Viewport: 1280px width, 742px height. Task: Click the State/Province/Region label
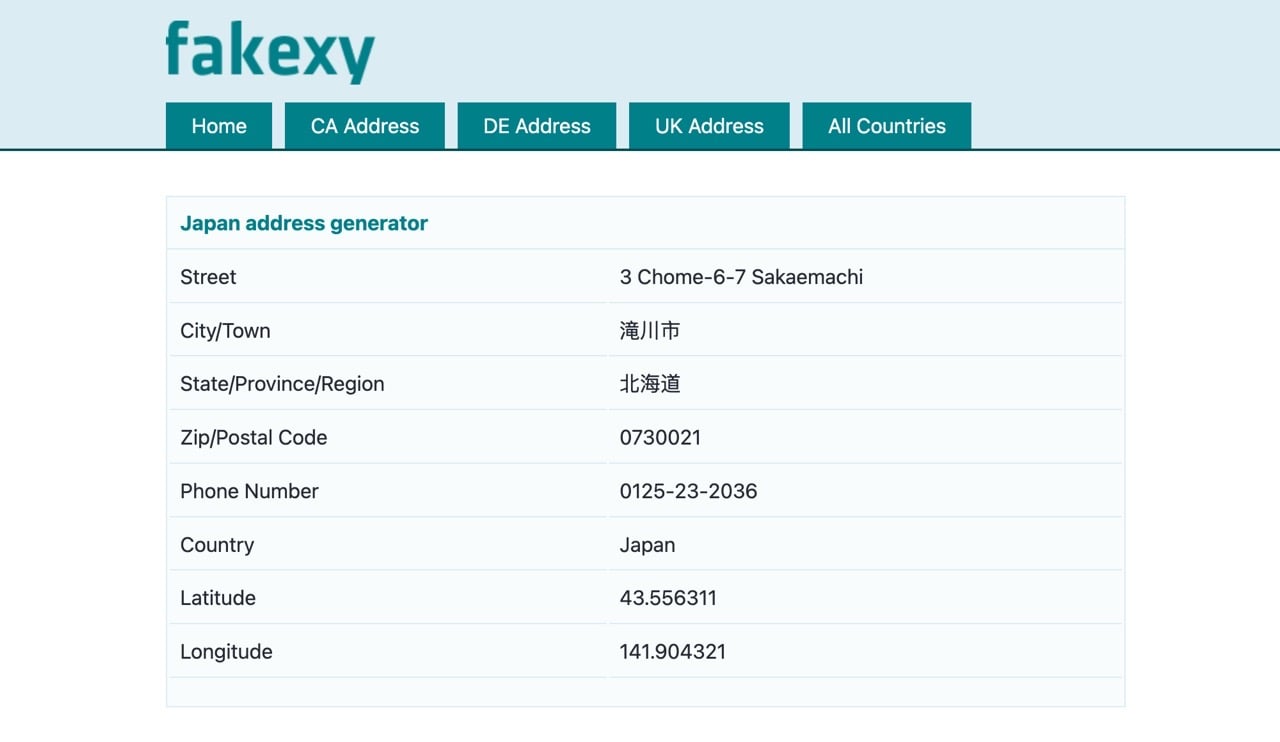(x=282, y=384)
